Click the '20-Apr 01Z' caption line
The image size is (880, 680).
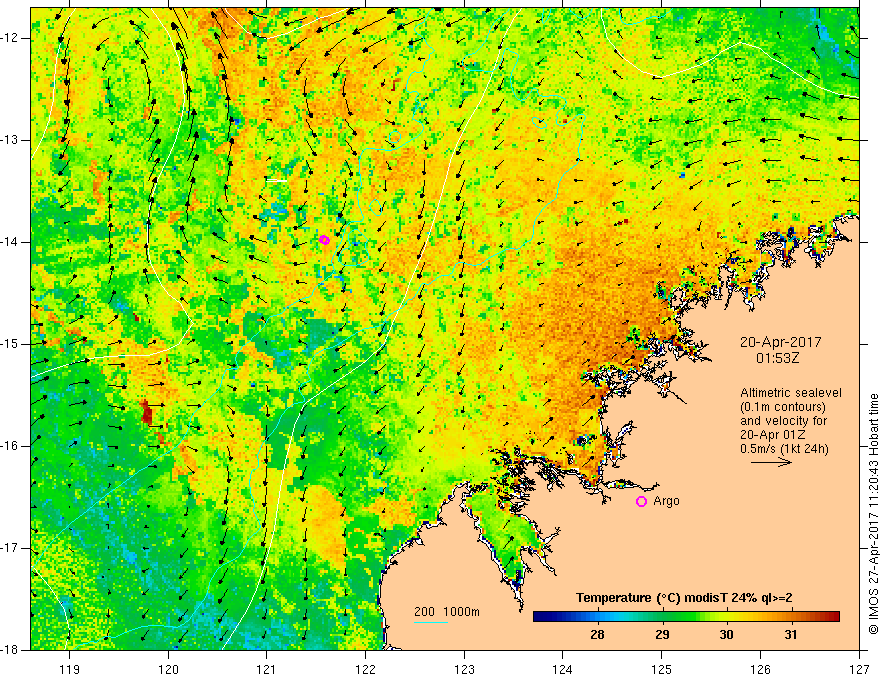click(x=772, y=435)
